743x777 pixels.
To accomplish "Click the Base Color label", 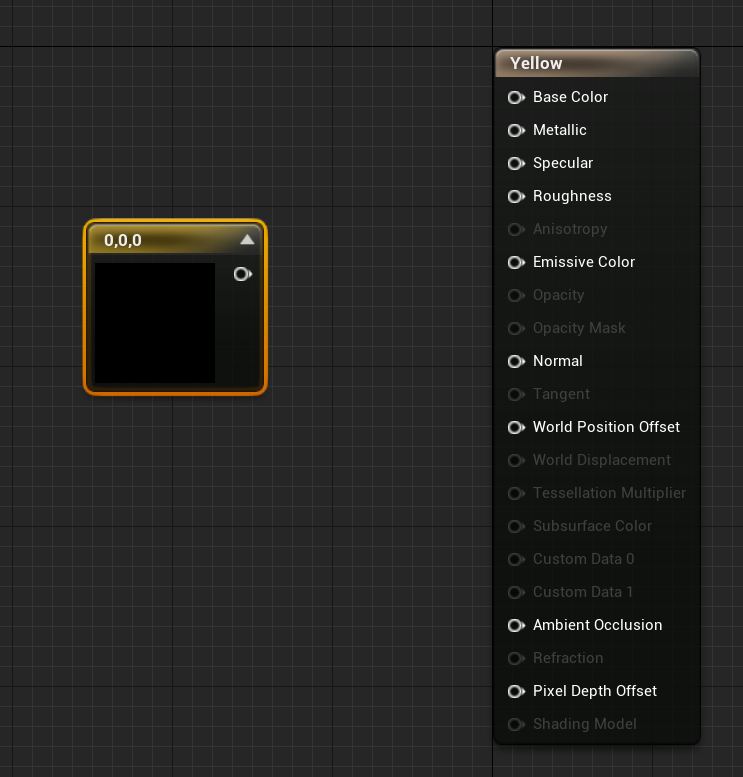I will point(570,97).
